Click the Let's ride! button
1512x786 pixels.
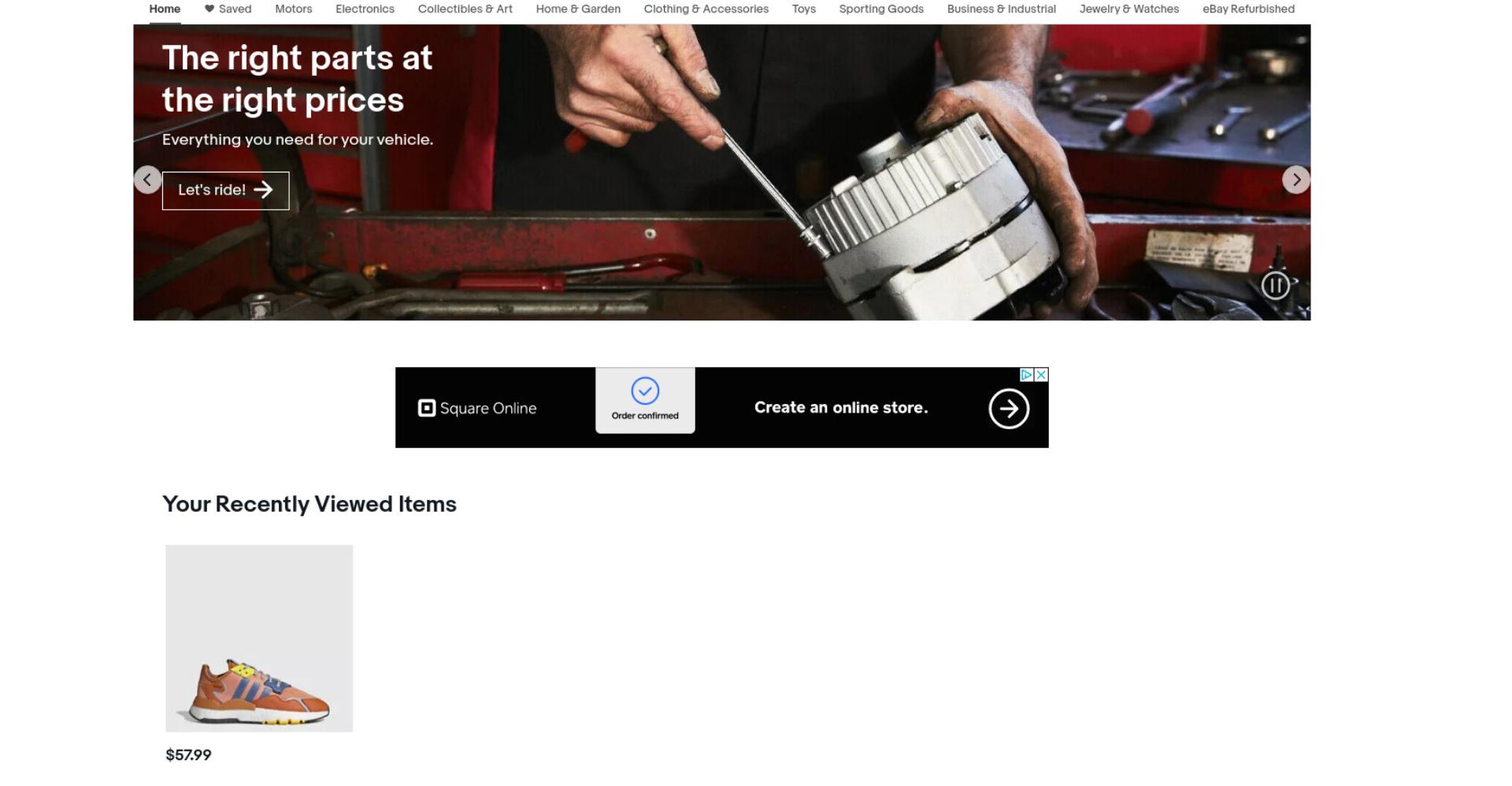[225, 191]
